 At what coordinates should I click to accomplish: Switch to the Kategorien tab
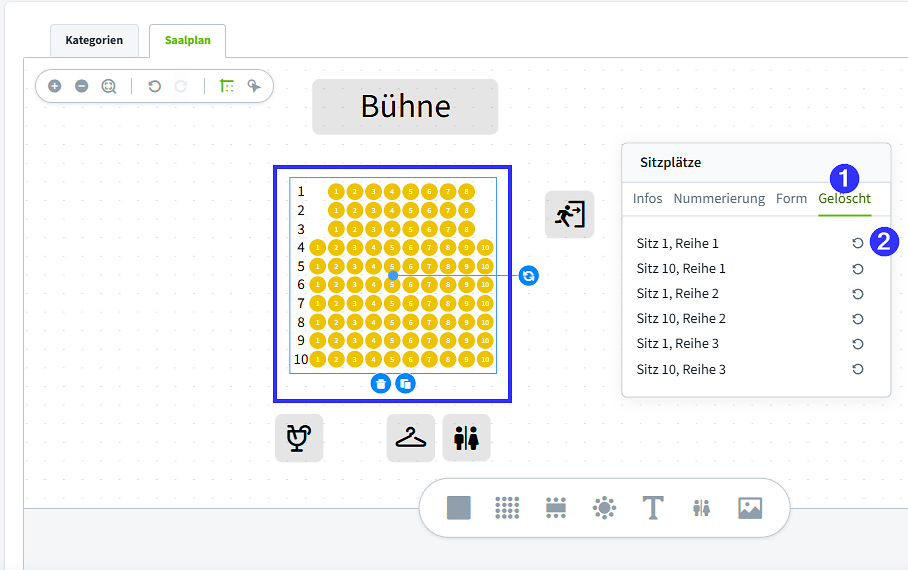click(94, 41)
